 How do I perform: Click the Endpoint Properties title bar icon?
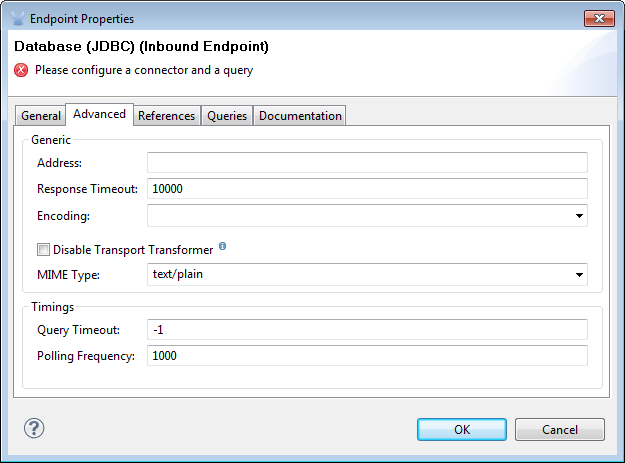click(18, 18)
